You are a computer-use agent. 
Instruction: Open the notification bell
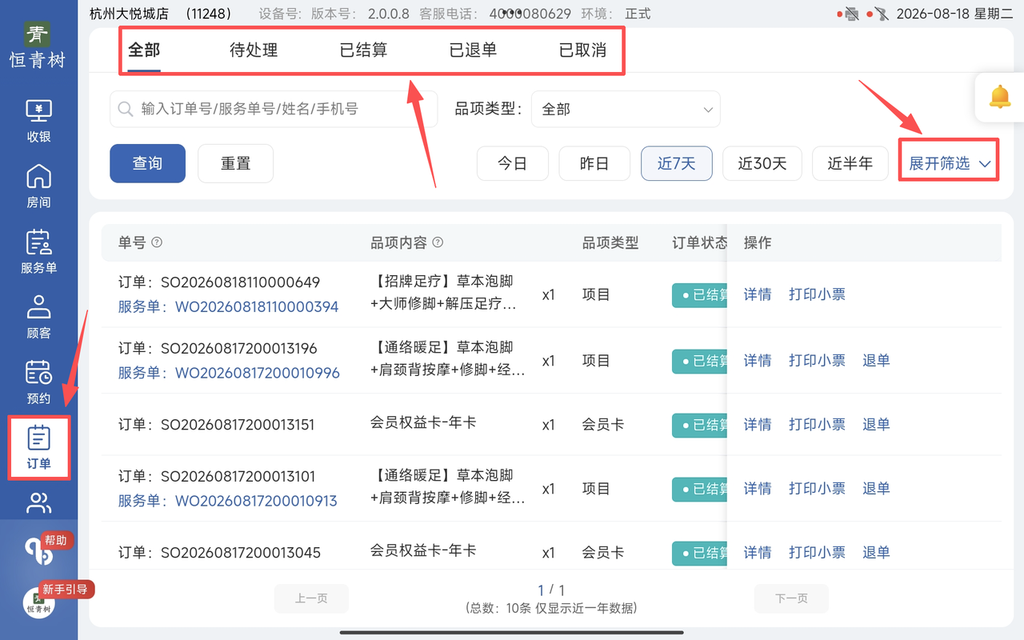pos(999,97)
